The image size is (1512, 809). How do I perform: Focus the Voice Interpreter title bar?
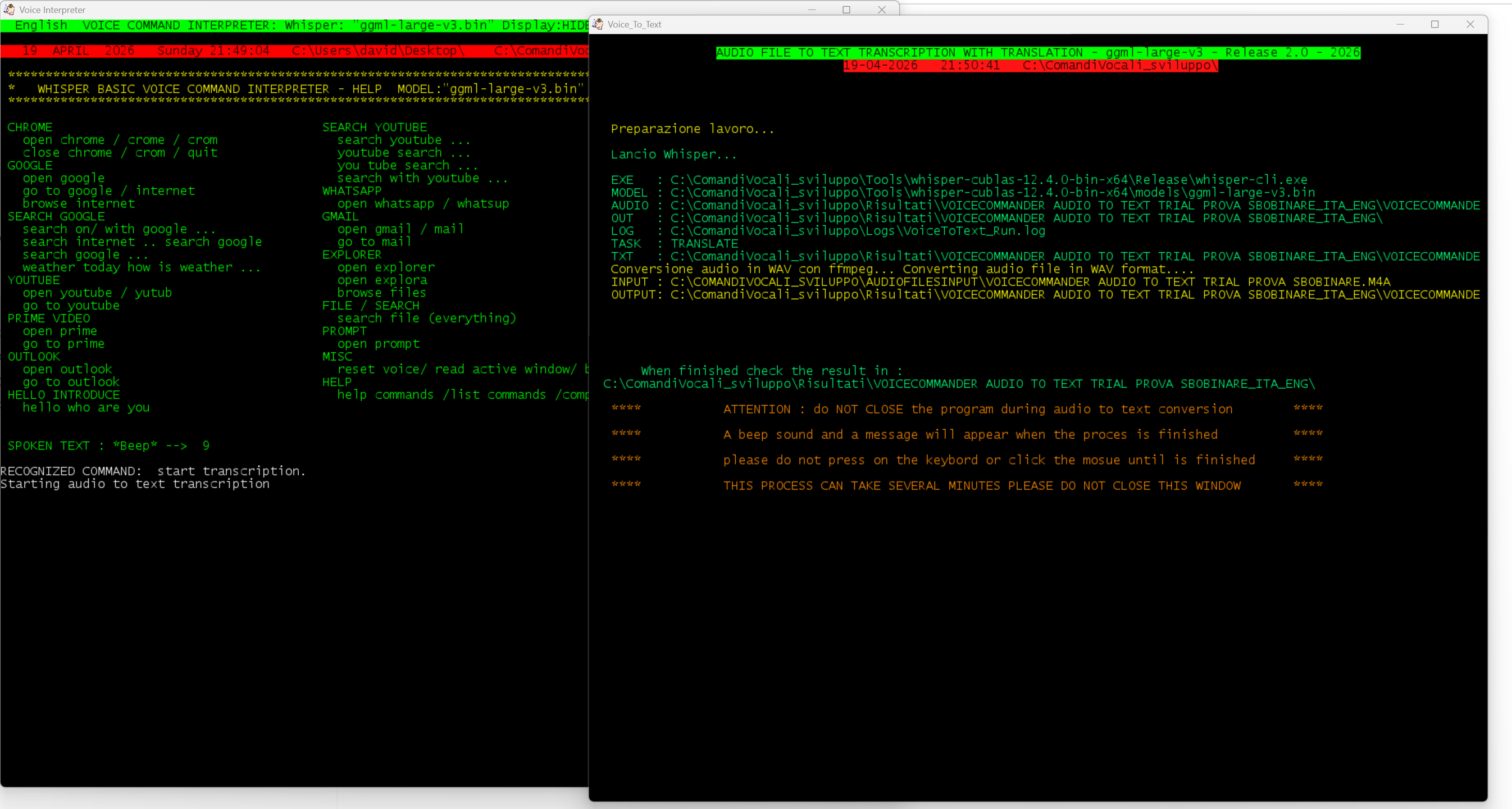tap(411, 10)
